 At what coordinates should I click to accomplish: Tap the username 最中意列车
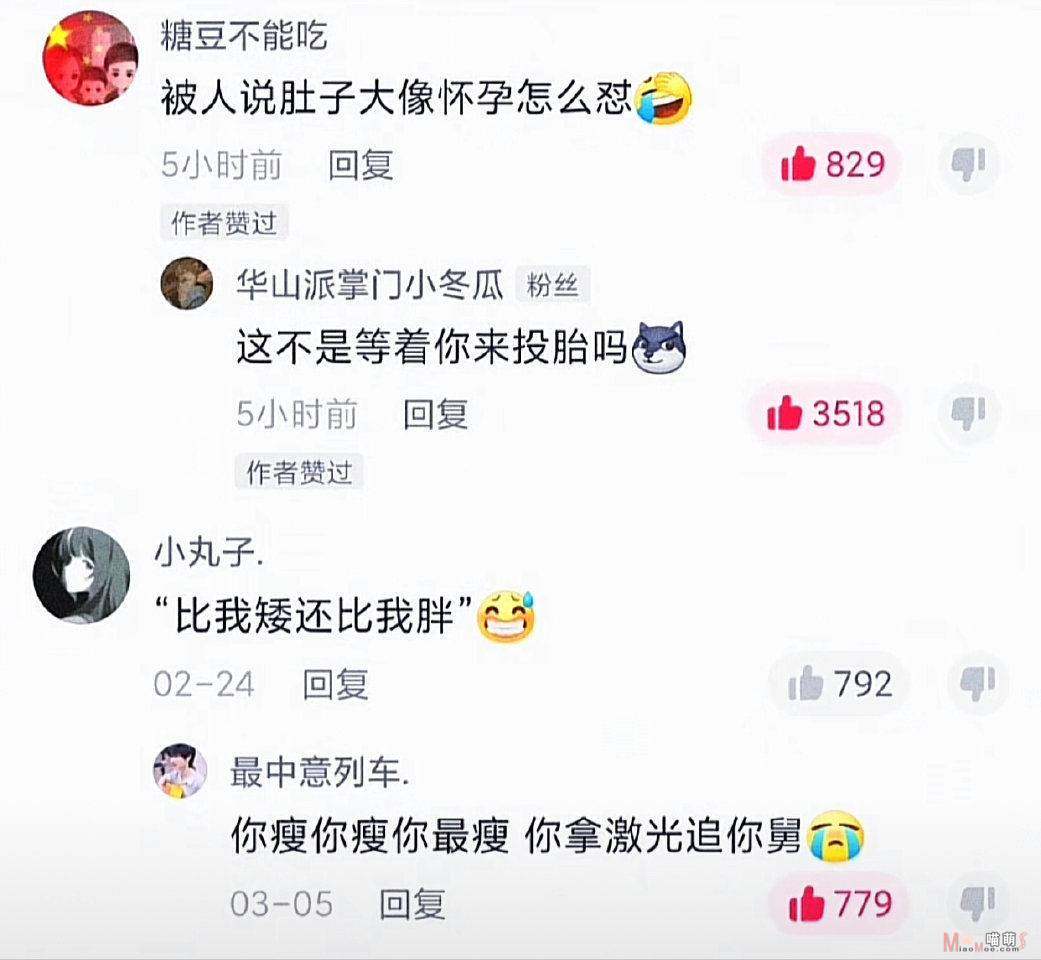(319, 772)
